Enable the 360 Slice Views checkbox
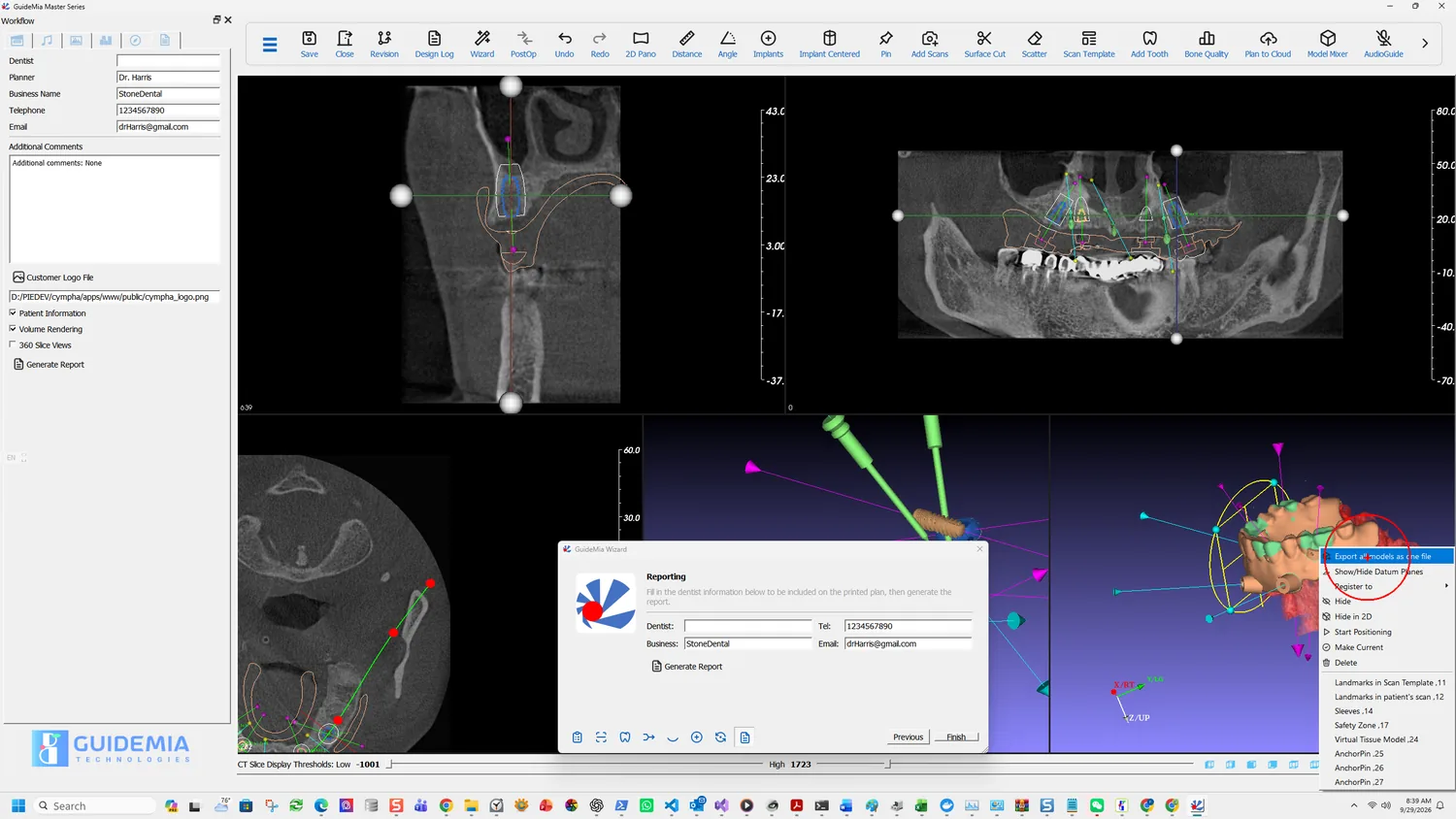1456x819 pixels. click(x=13, y=344)
